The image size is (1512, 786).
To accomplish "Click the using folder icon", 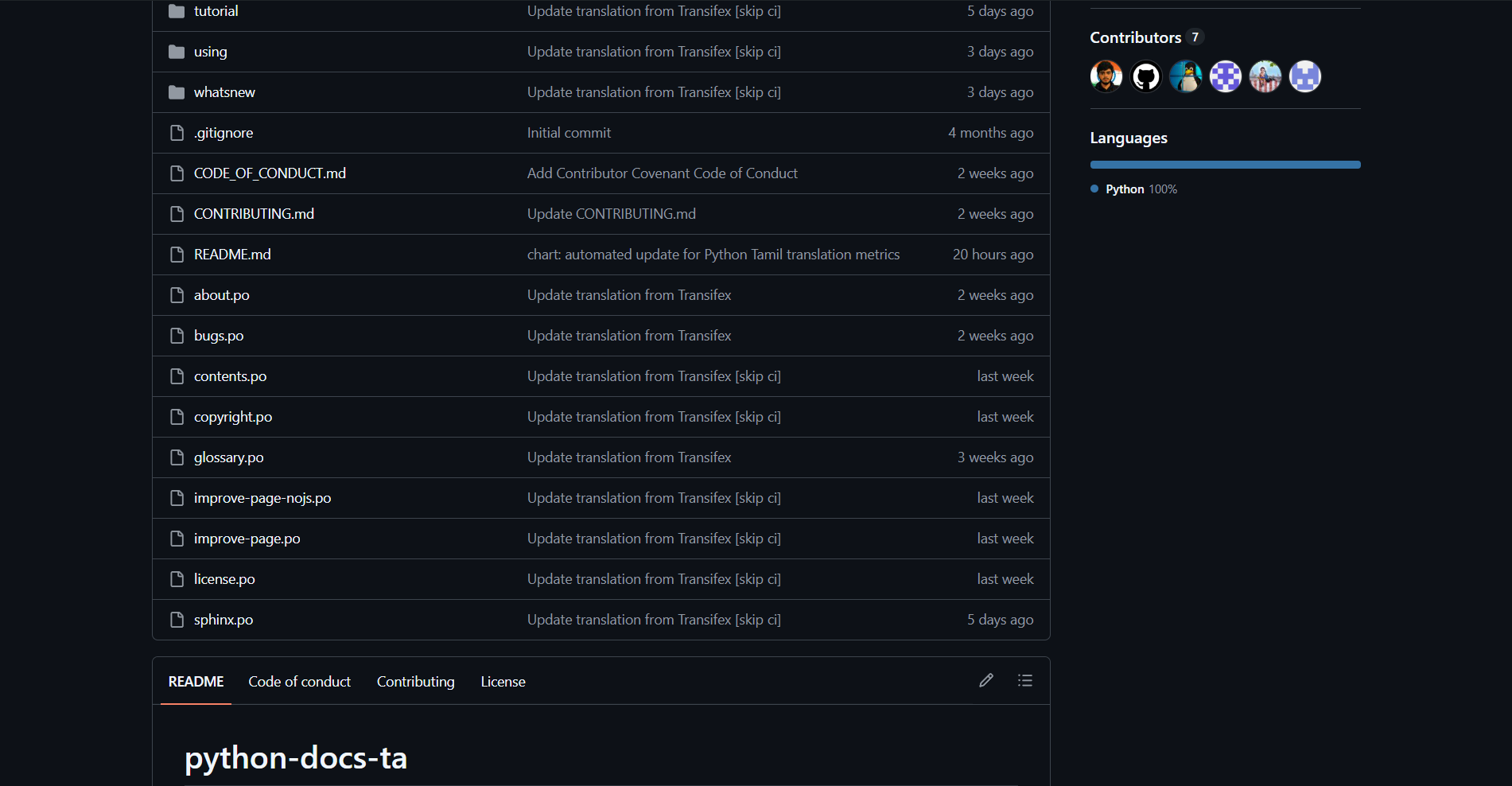I will (x=177, y=52).
